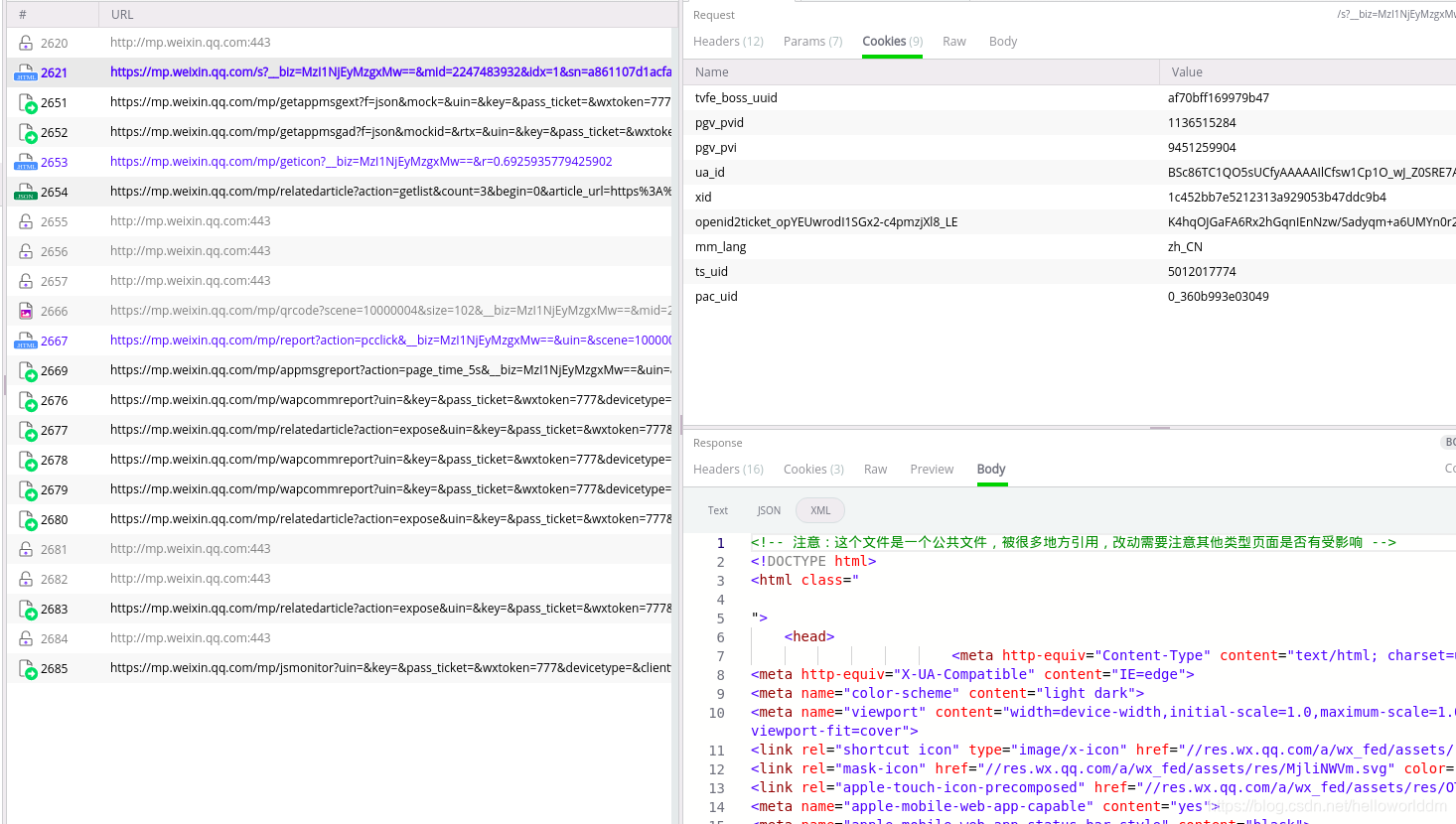
Task: Click the document icon of request 2679
Action: click(28, 489)
